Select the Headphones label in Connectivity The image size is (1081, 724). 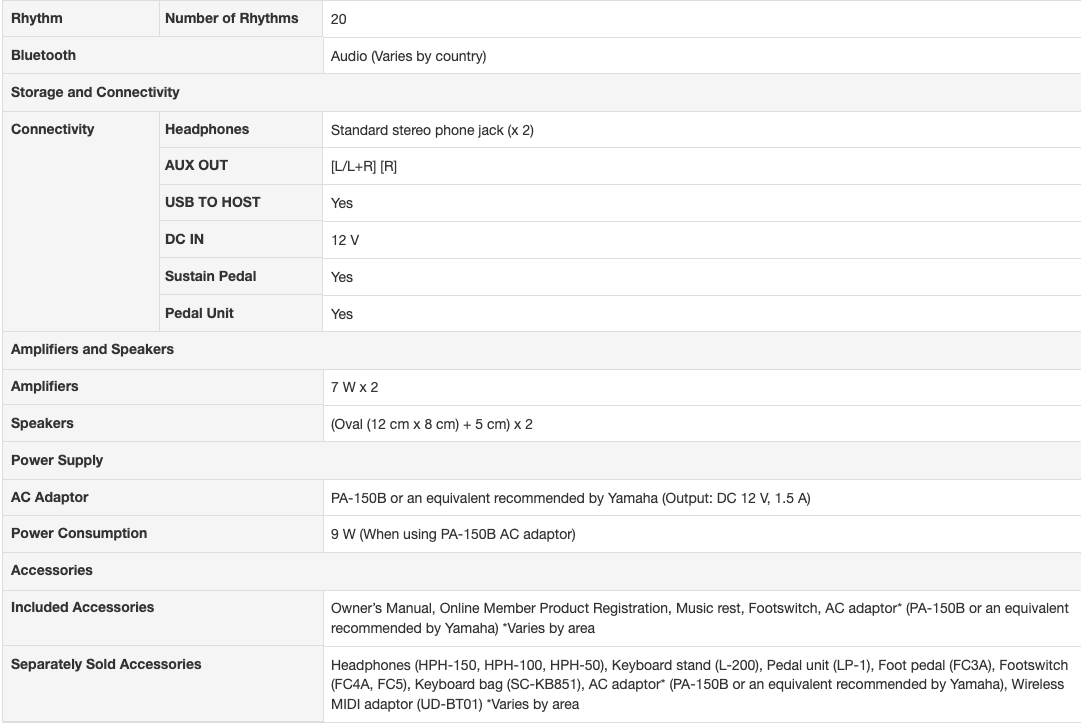(207, 129)
